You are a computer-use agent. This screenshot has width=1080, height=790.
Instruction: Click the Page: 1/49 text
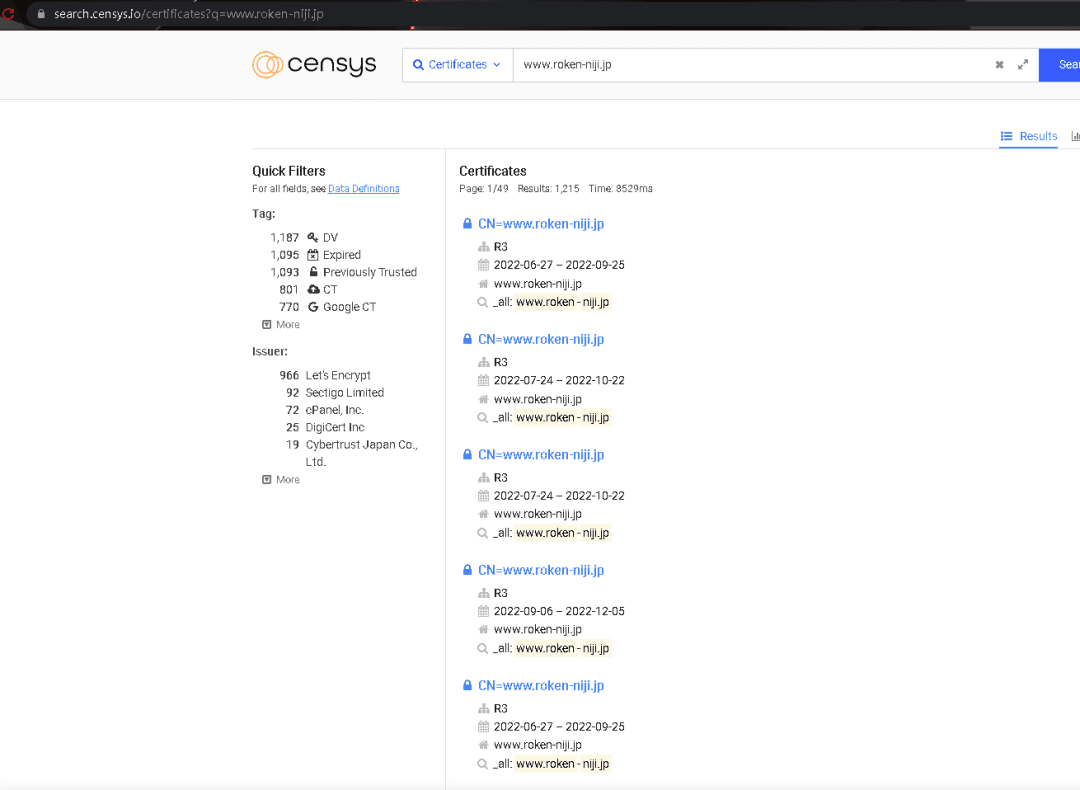484,189
